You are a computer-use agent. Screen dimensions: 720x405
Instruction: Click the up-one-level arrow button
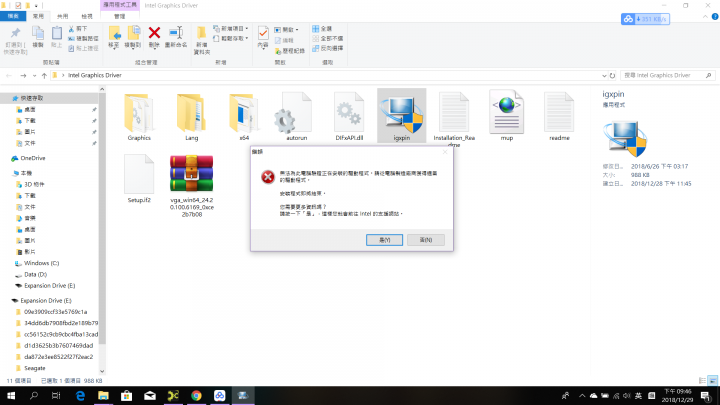44,75
